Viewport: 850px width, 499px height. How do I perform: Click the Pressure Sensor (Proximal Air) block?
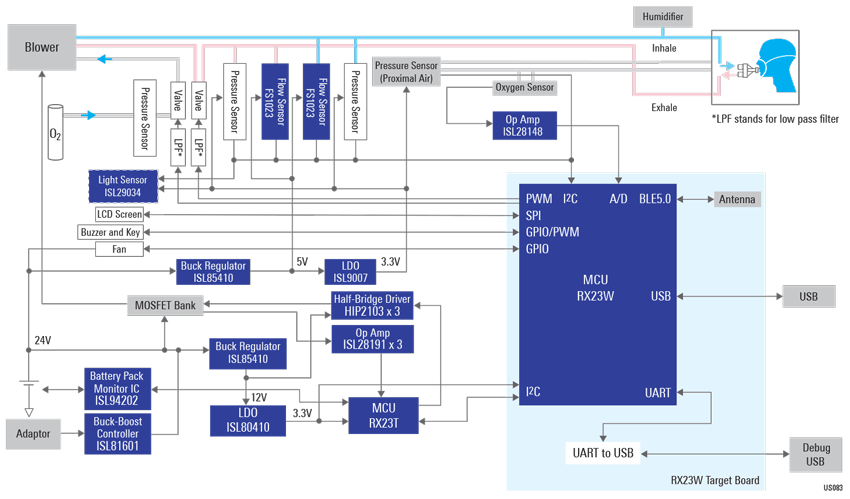406,72
